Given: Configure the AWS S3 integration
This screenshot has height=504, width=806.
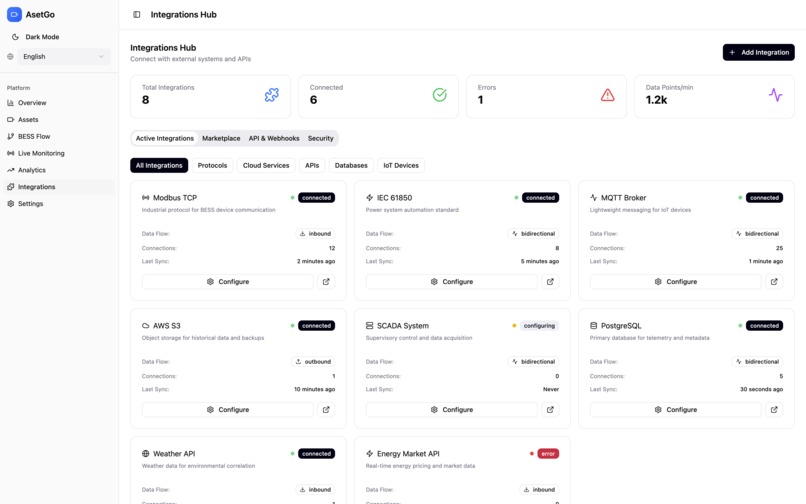Looking at the screenshot, I should [x=228, y=410].
